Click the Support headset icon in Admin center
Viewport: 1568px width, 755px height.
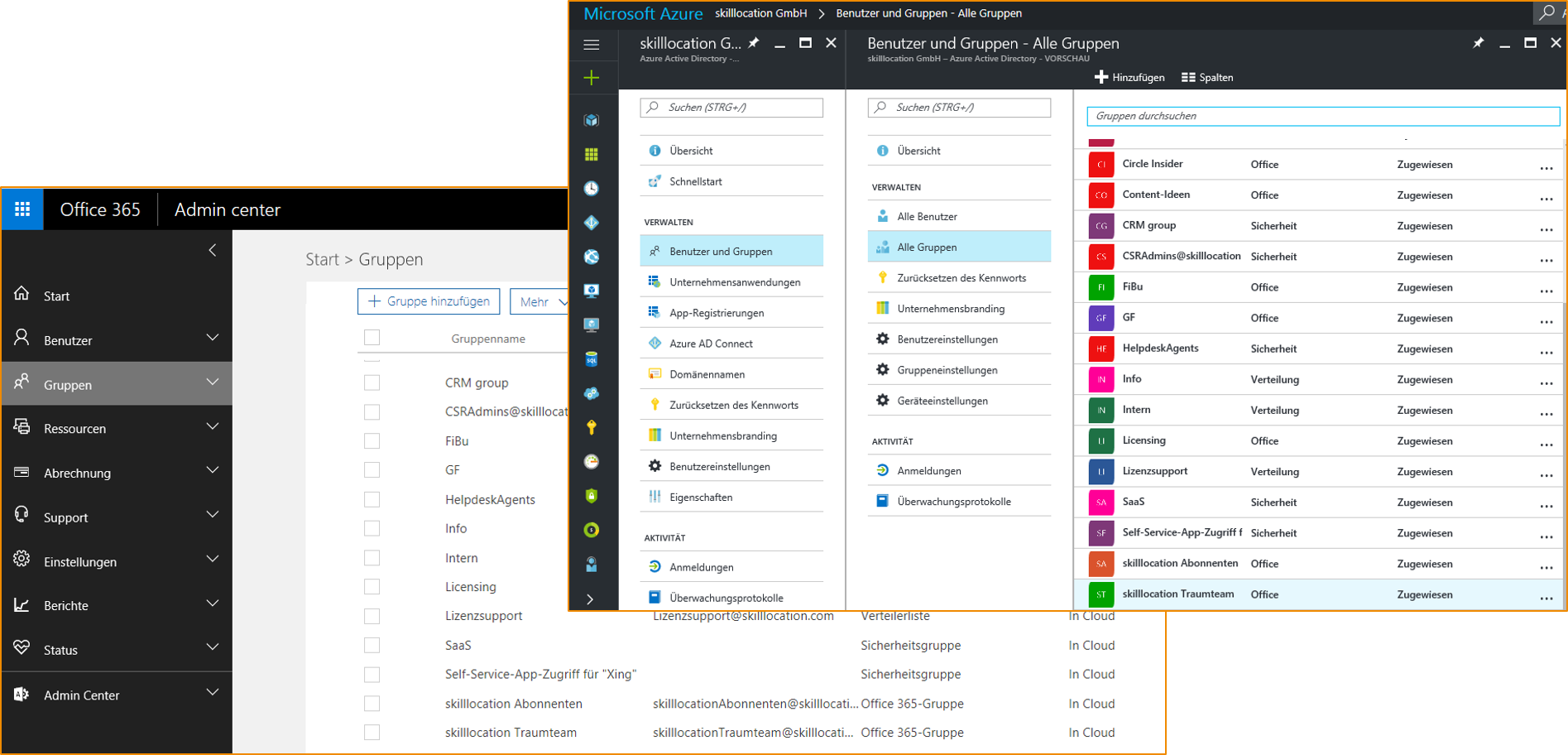tap(22, 515)
